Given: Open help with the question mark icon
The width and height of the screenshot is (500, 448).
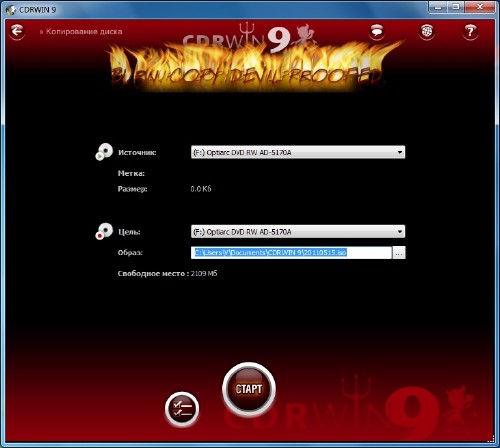Looking at the screenshot, I should click(470, 32).
